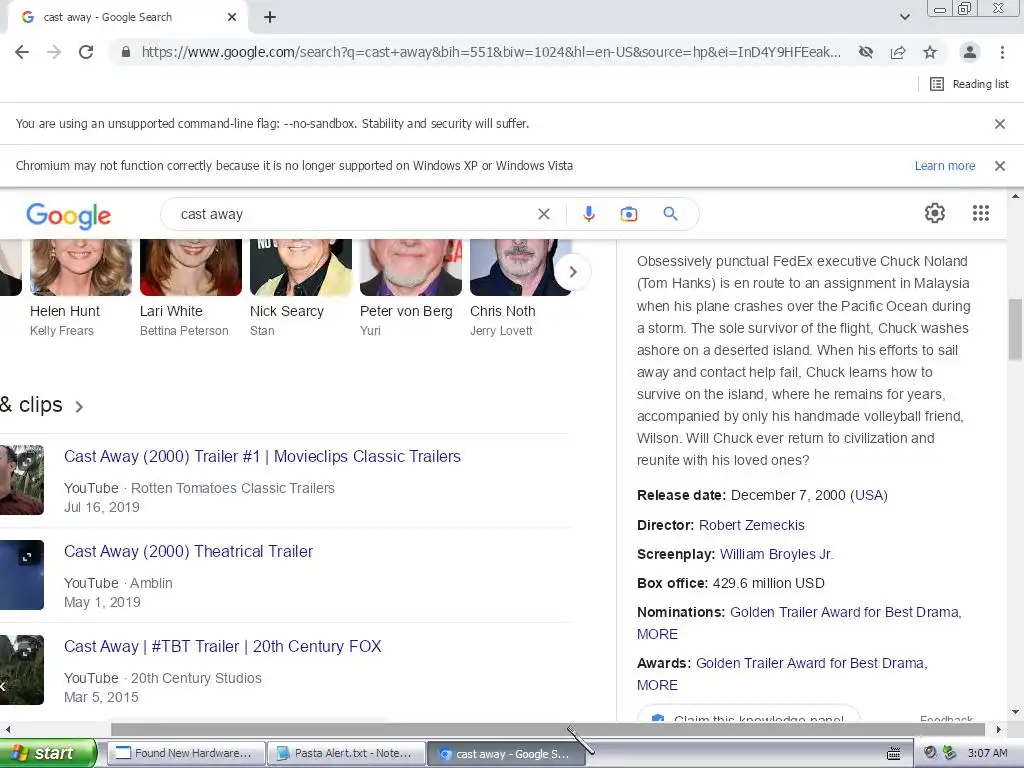Play the Amblin theatrical trailer thumbnail
This screenshot has height=768, width=1024.
click(x=22, y=575)
